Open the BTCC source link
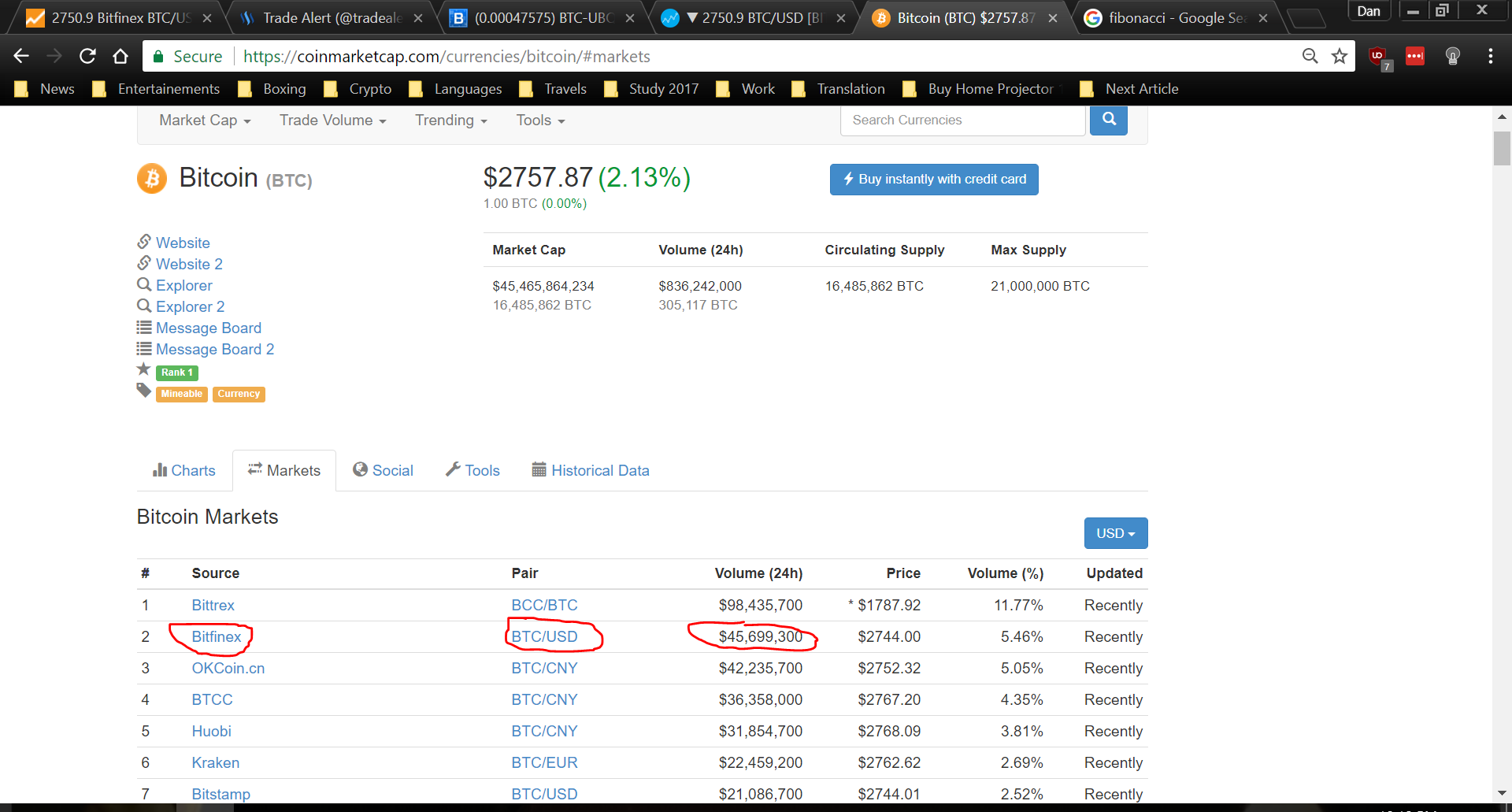This screenshot has width=1512, height=812. (x=212, y=699)
